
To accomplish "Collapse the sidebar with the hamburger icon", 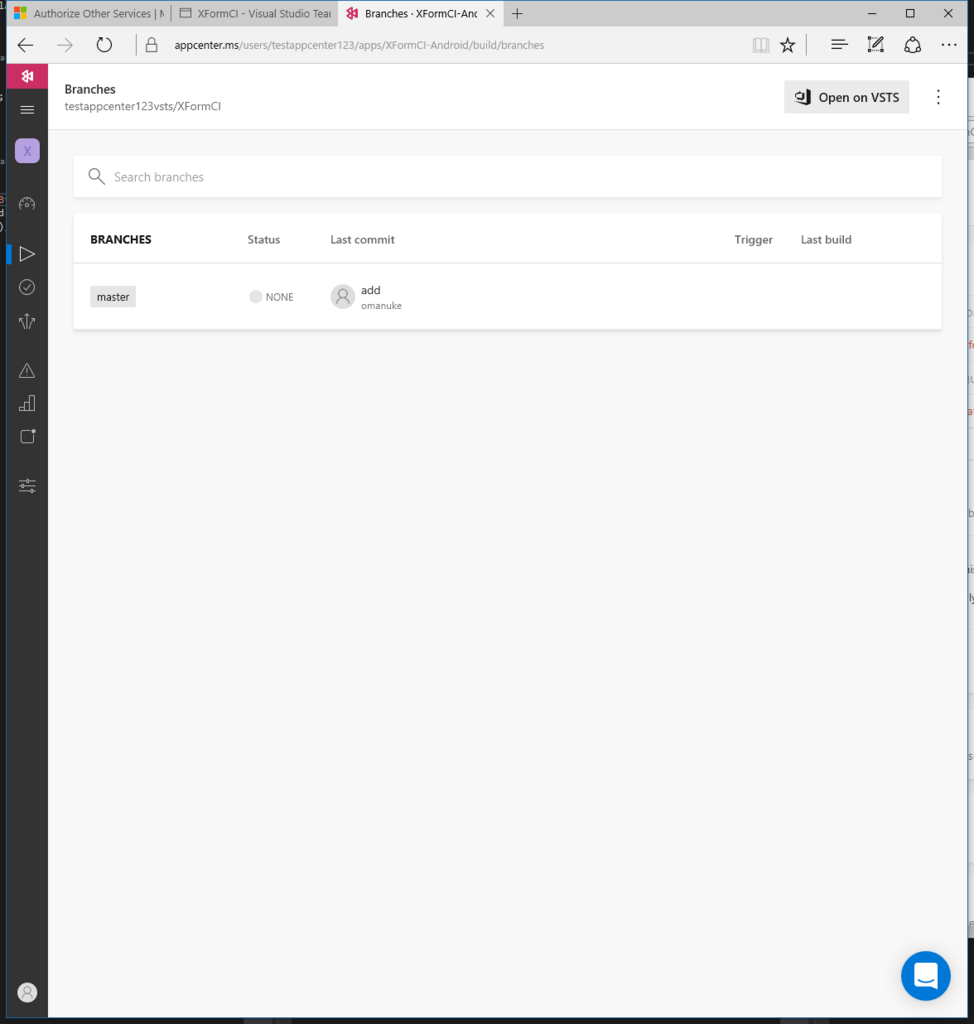I will (26, 110).
